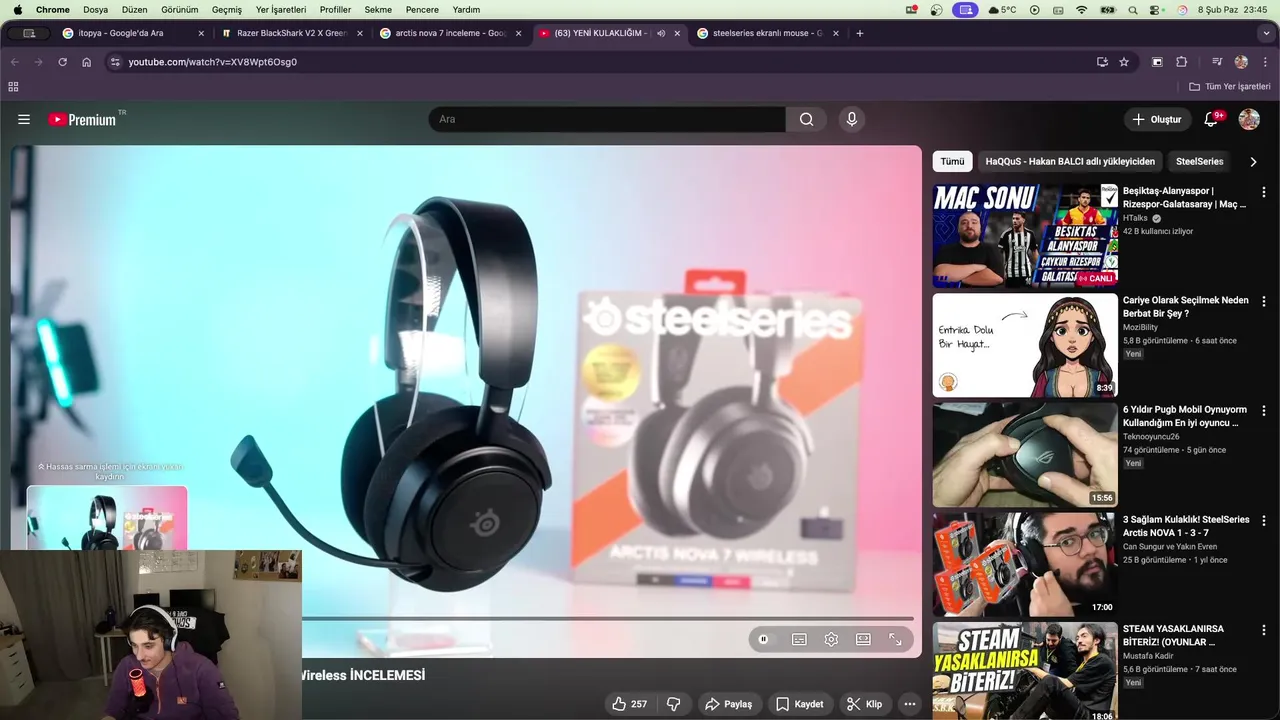
Task: Start voice search with microphone icon
Action: tap(852, 119)
